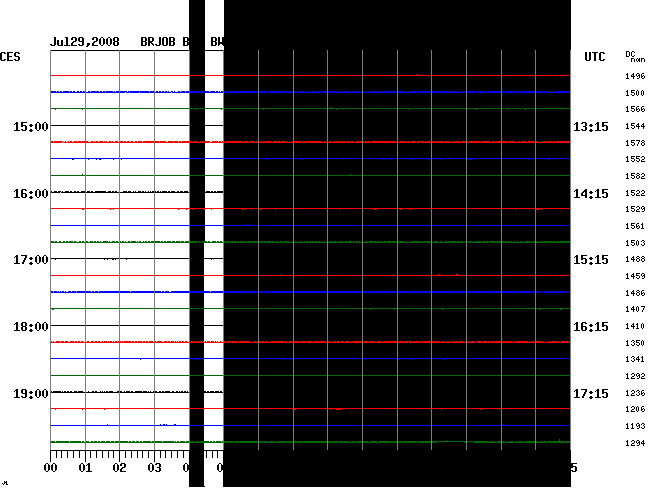Viewport: 650px width, 494px height.
Task: Click minute axis label 00
Action: pyautogui.click(x=51, y=468)
